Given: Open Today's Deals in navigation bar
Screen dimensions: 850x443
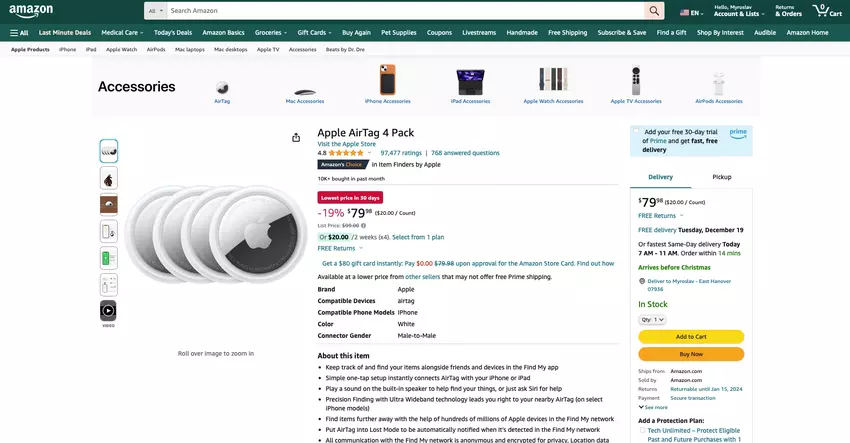Looking at the screenshot, I should click(173, 33).
